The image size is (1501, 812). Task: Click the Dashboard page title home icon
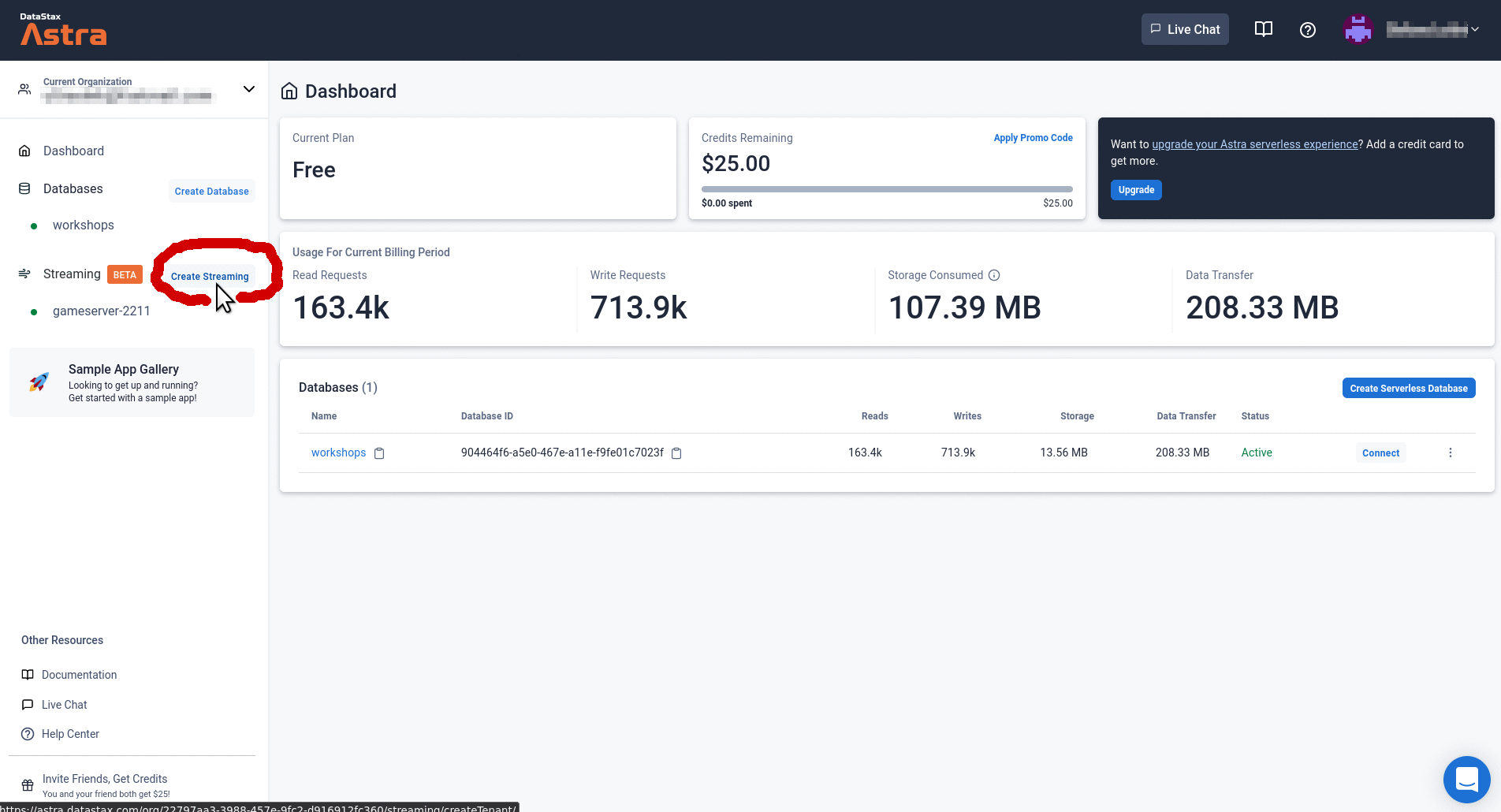(x=289, y=91)
